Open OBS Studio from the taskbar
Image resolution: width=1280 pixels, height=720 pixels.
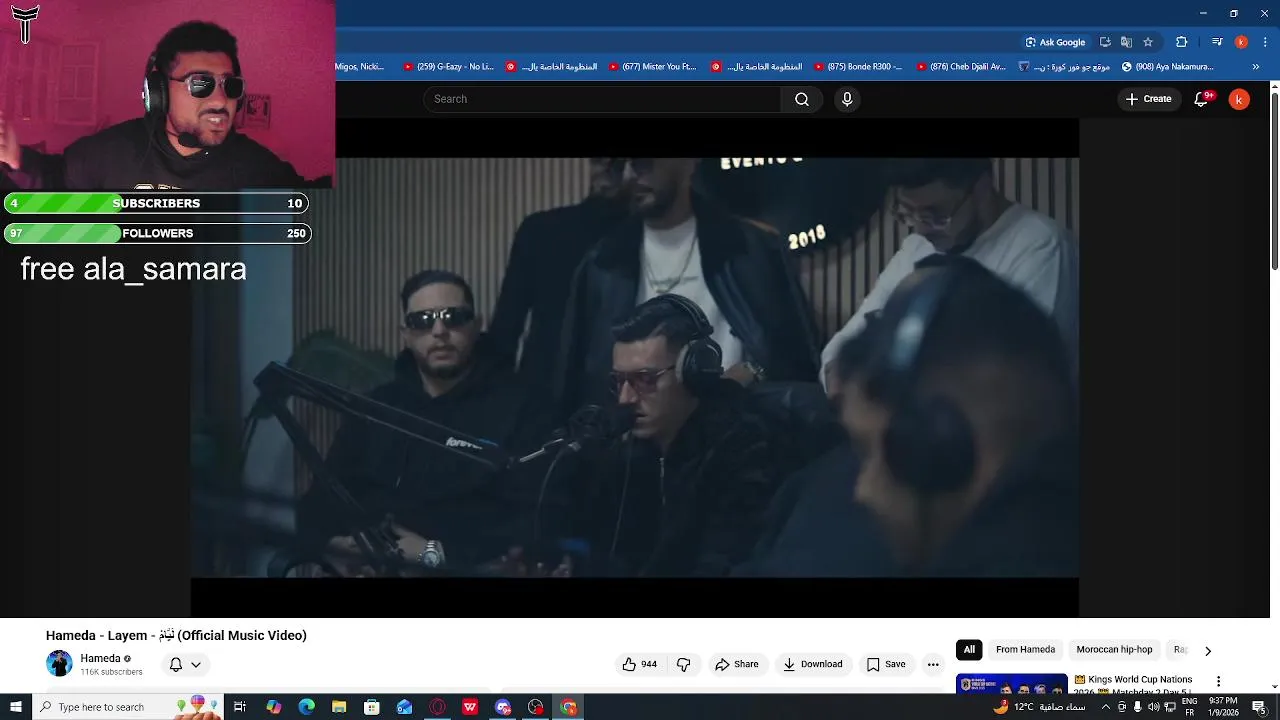pos(536,707)
